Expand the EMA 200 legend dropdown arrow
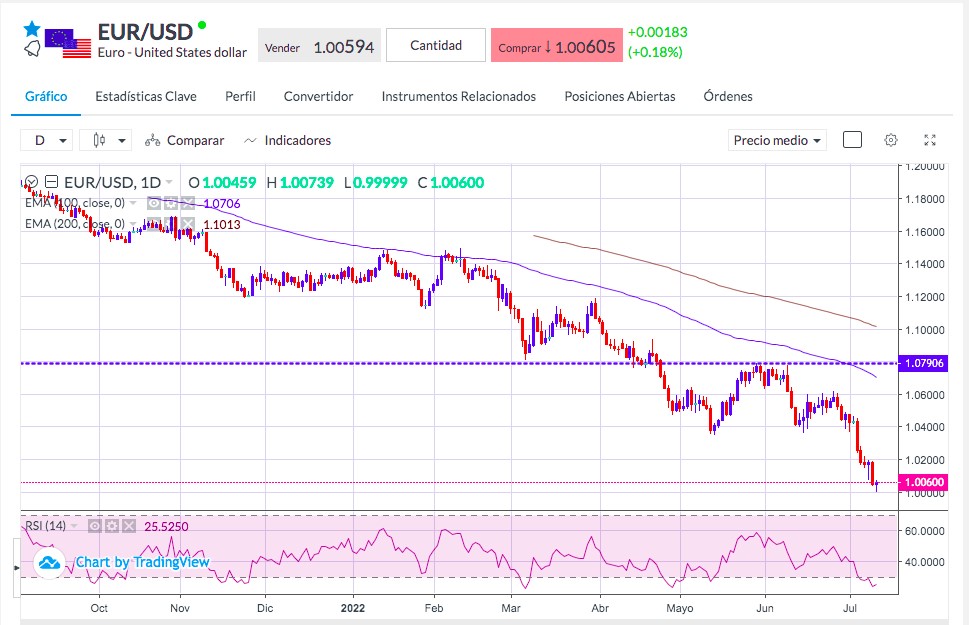This screenshot has height=625, width=969. pos(133,224)
